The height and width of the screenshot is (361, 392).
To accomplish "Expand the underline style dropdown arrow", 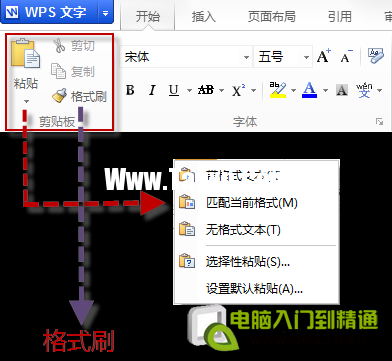I will click(189, 90).
